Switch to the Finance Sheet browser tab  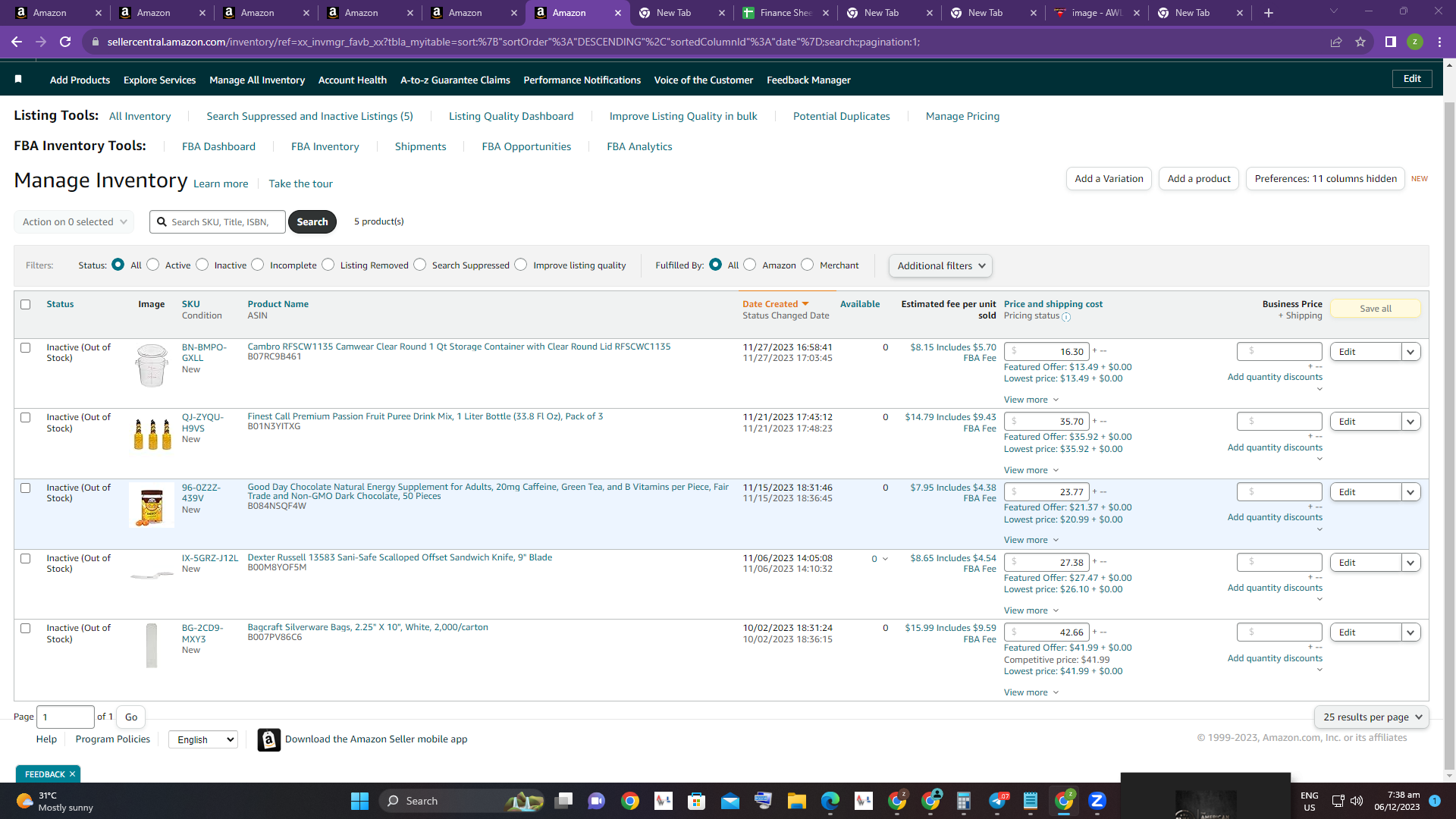[x=785, y=13]
